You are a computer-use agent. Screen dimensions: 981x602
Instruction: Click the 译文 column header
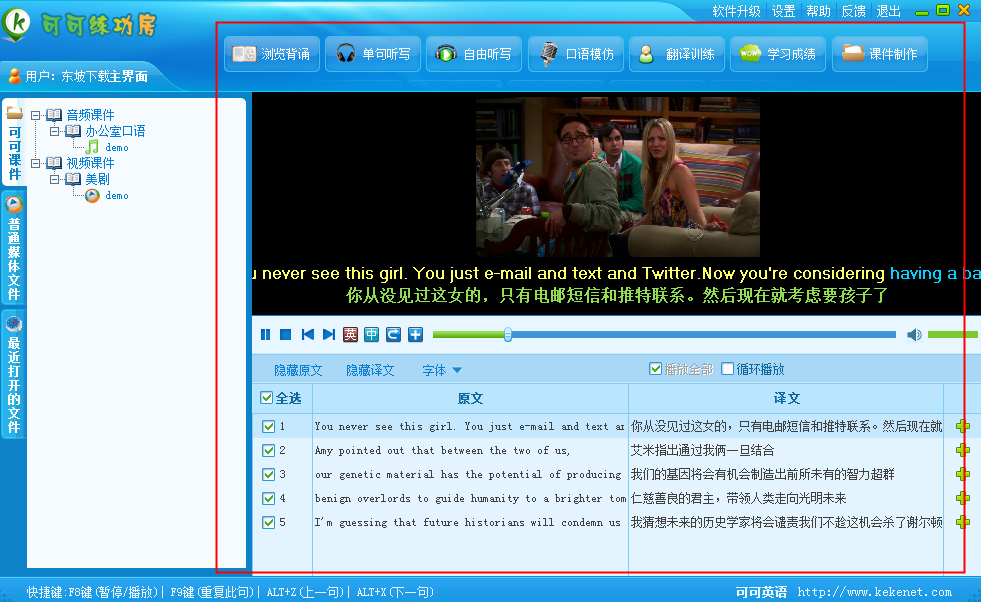(x=786, y=398)
